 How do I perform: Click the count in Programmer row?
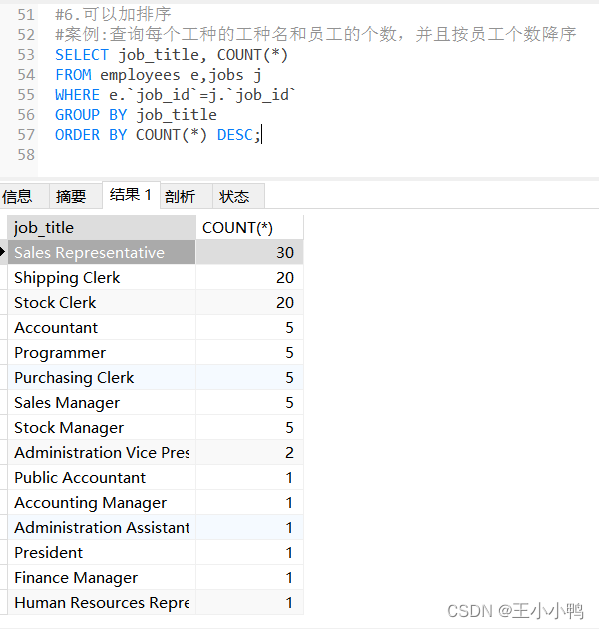pyautogui.click(x=249, y=353)
